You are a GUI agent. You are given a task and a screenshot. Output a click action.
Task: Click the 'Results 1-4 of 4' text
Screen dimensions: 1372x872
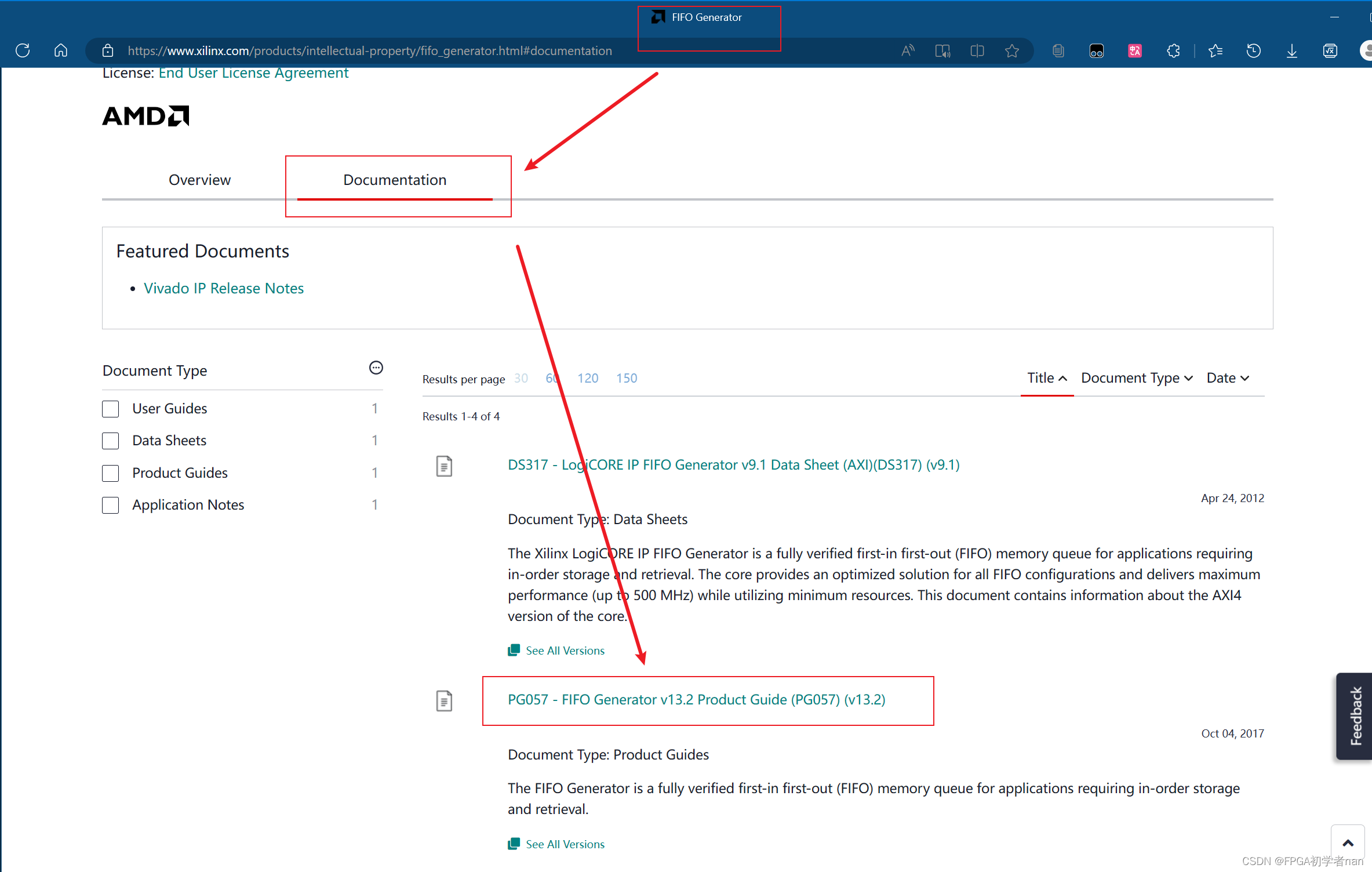click(461, 416)
